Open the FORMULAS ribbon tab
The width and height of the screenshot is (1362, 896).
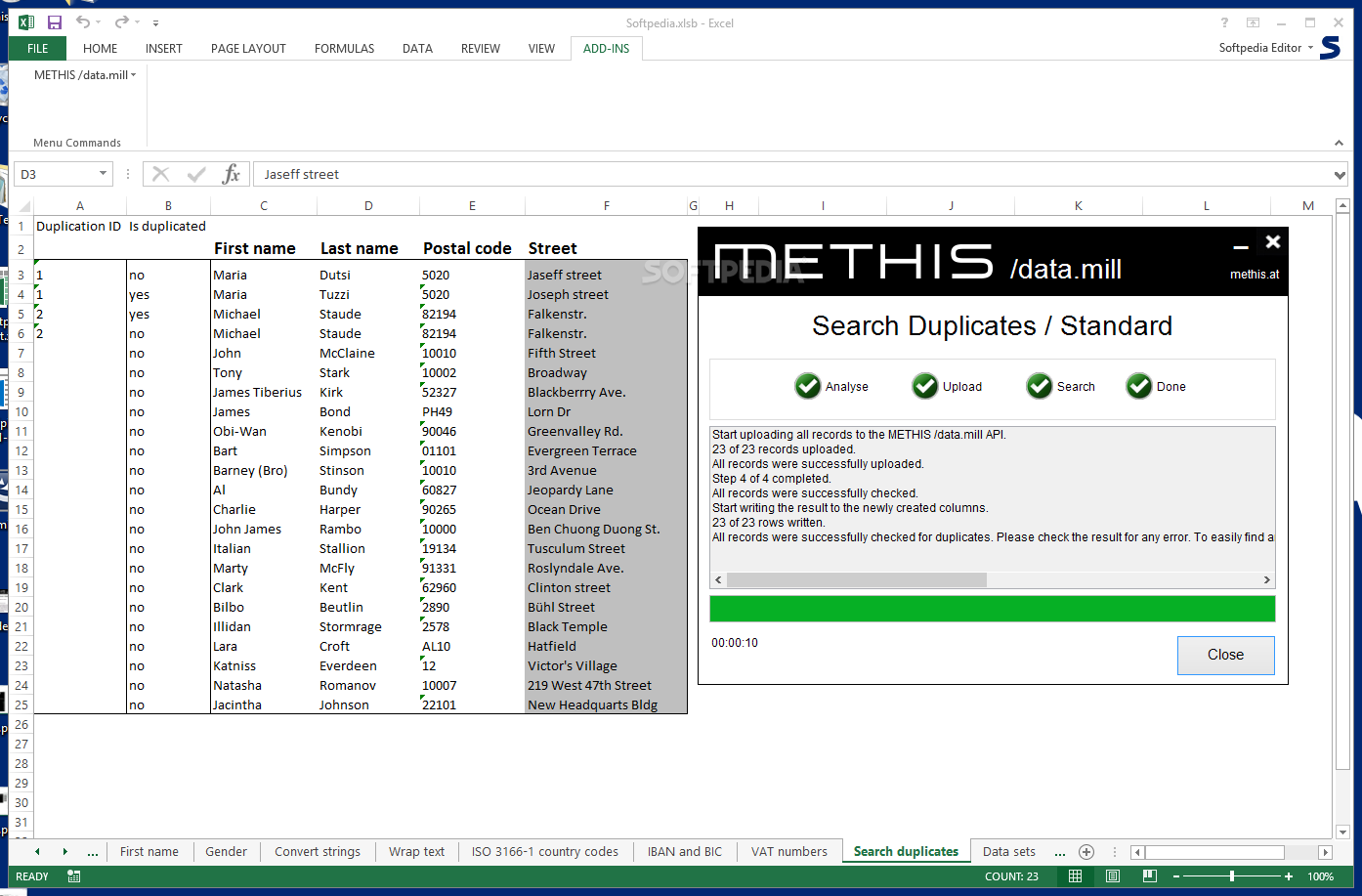(344, 48)
